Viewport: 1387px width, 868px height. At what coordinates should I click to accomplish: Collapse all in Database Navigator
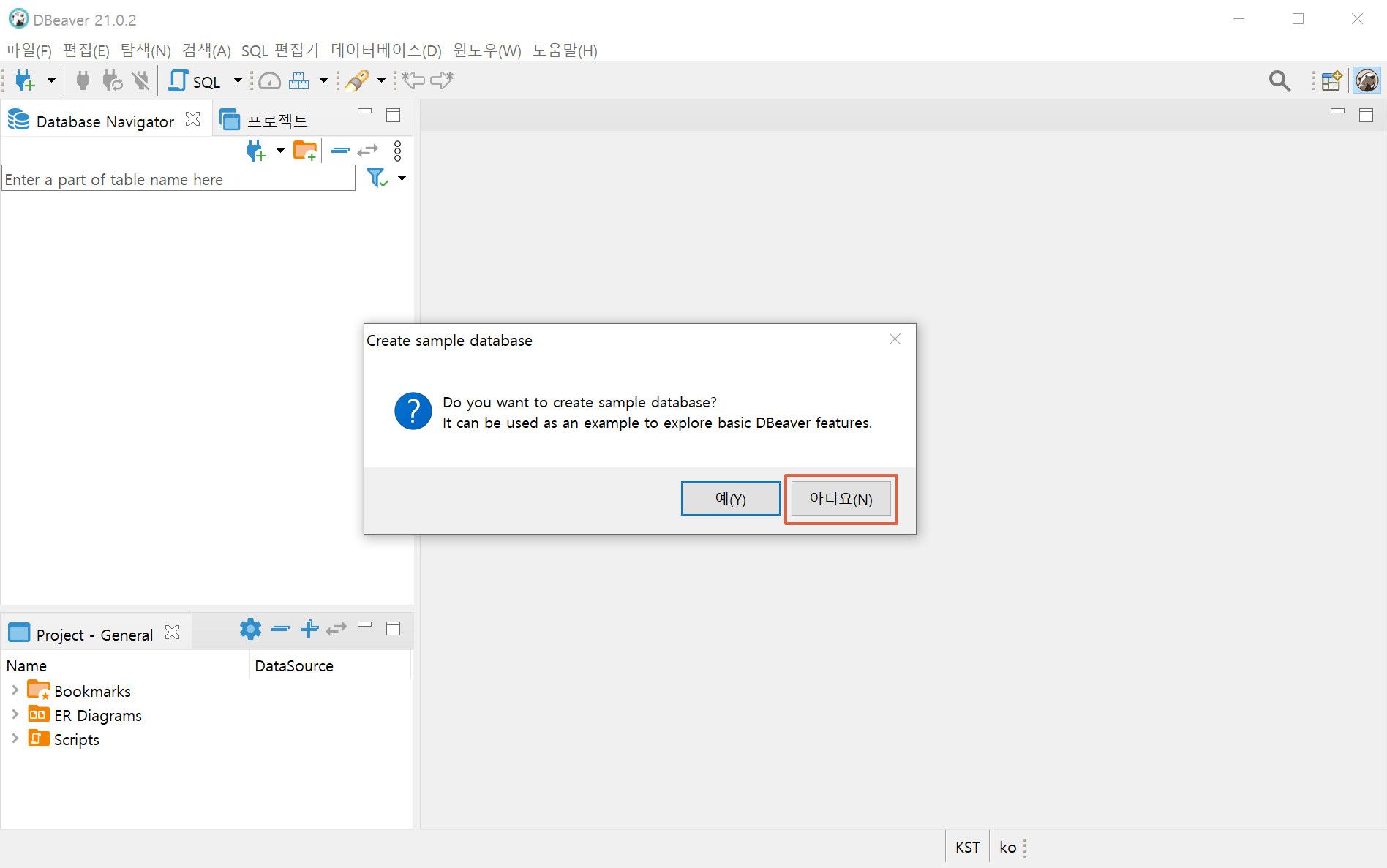click(x=340, y=151)
